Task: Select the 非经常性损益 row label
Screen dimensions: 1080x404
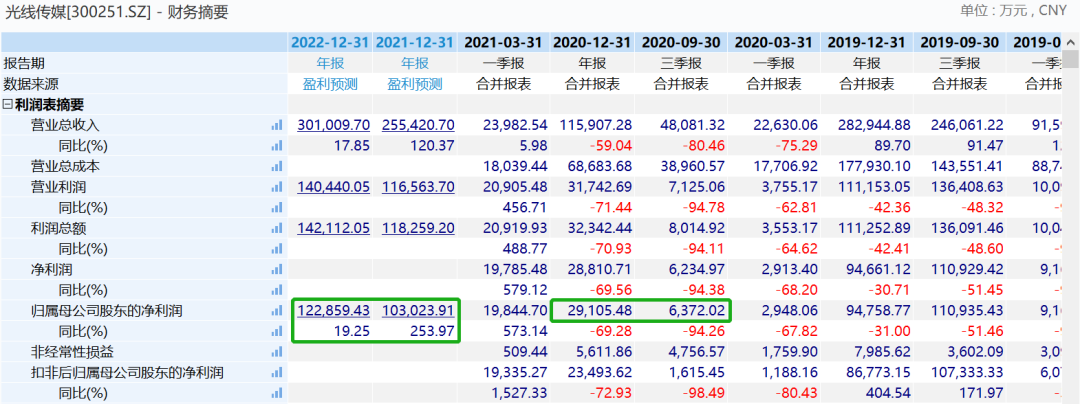Action: click(x=72, y=352)
